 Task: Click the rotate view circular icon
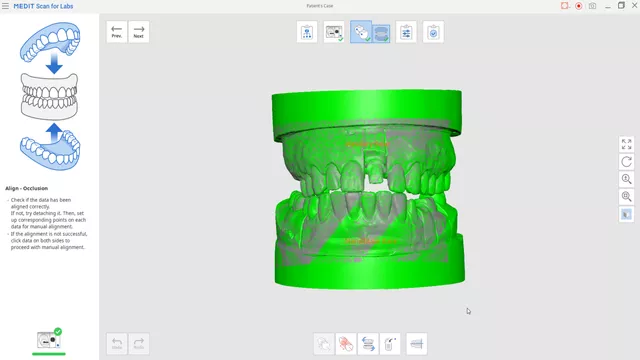pyautogui.click(x=627, y=162)
